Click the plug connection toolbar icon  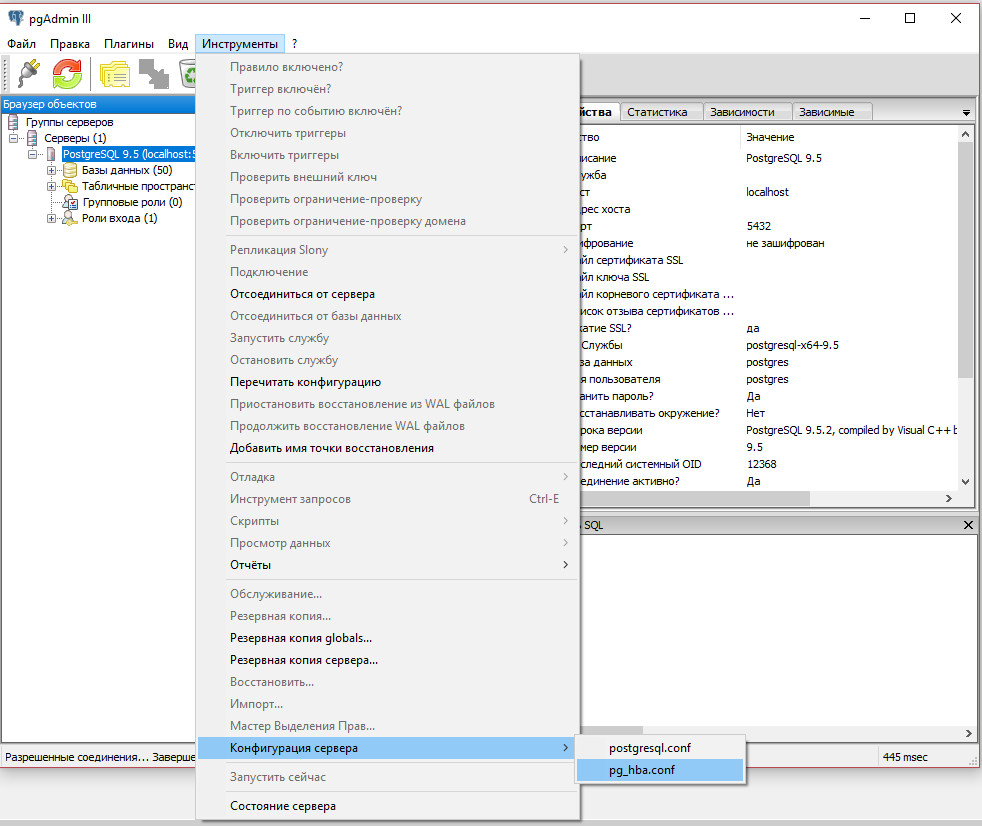[x=28, y=74]
